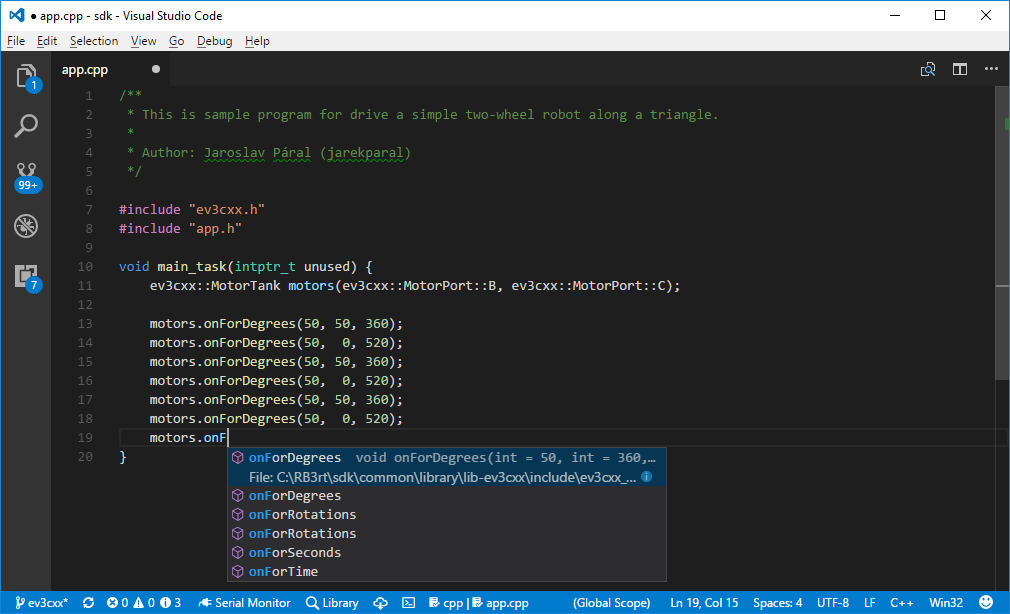This screenshot has width=1010, height=614.
Task: Open the Debug menu
Action: [214, 41]
